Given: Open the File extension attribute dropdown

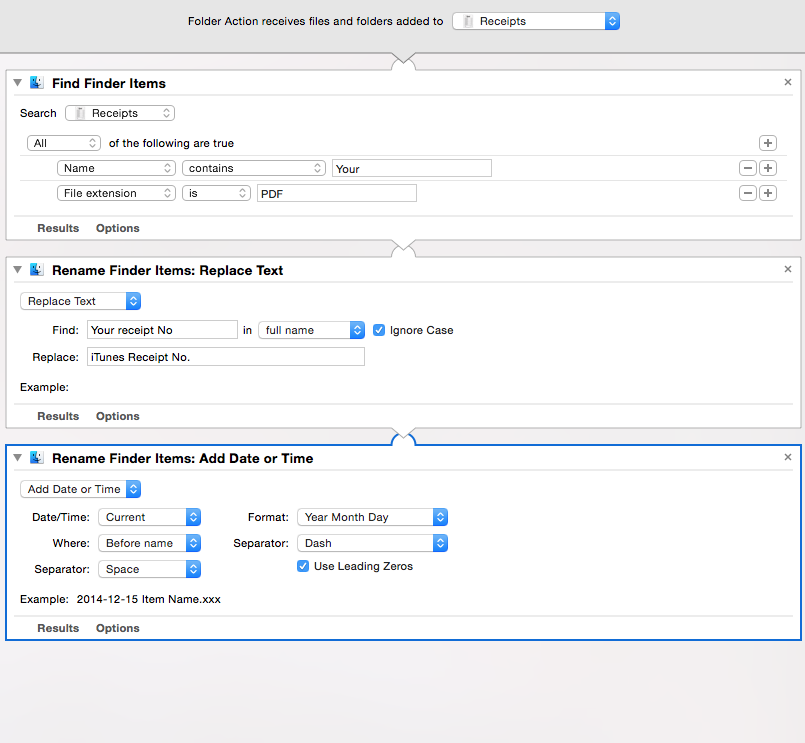Looking at the screenshot, I should [117, 193].
